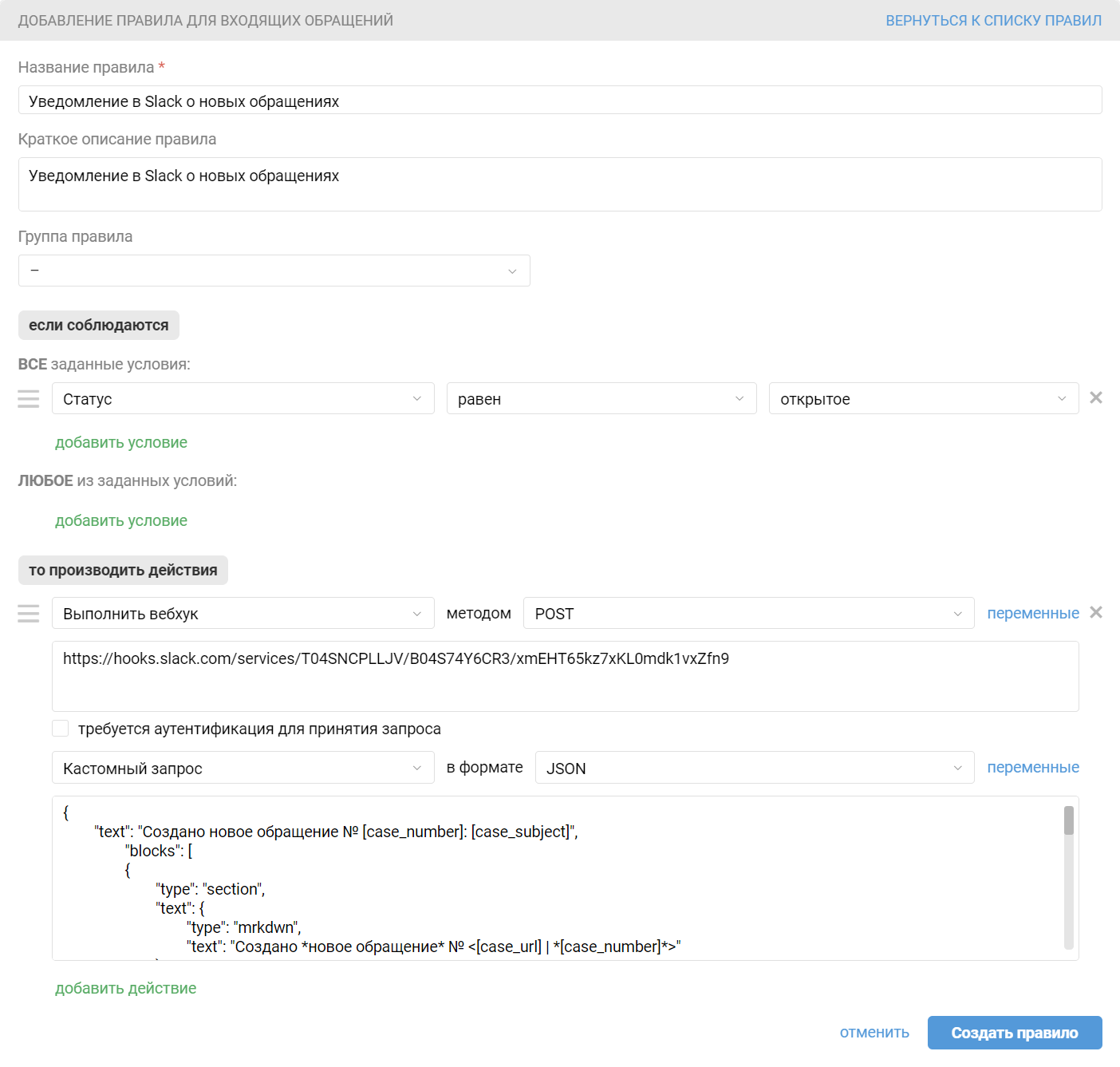Click the Создать правило button
The width and height of the screenshot is (1120, 1067).
tap(1015, 1033)
